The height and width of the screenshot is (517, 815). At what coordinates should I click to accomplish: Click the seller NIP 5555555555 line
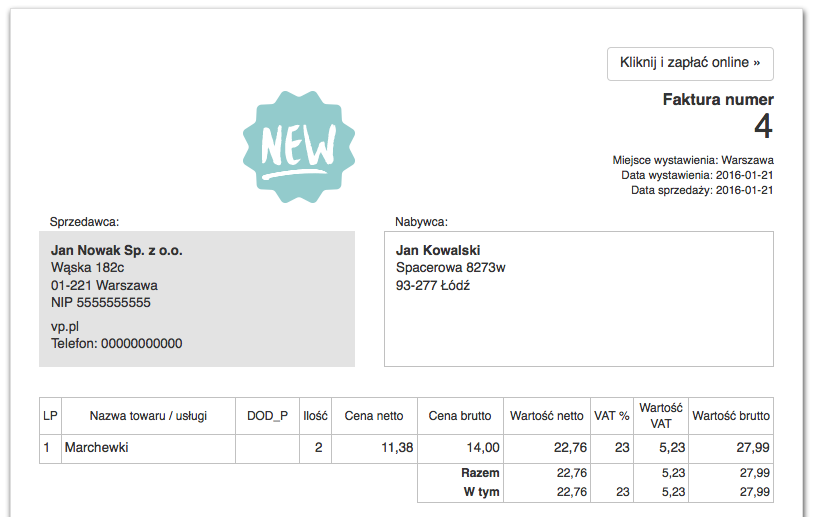point(101,302)
